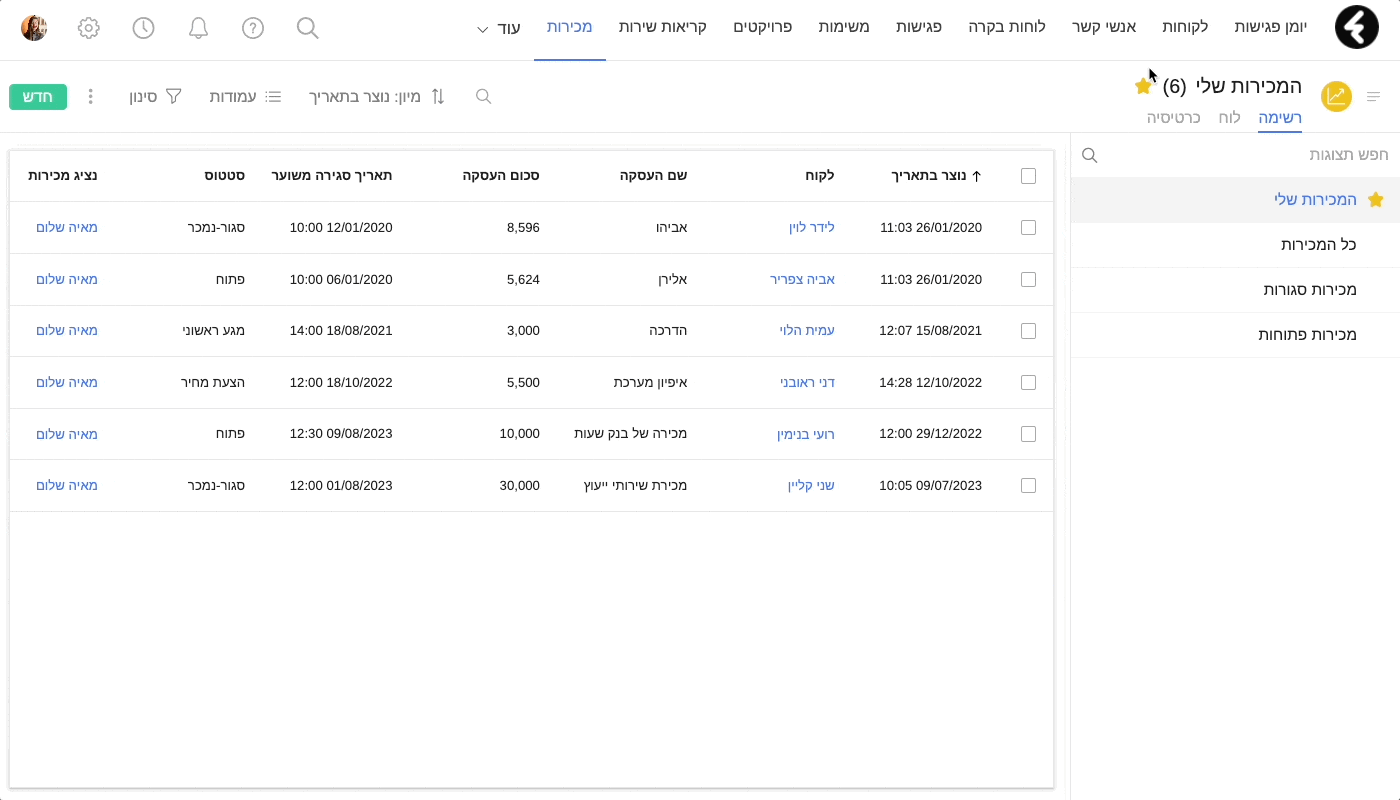
Task: Open customer link רועי בנימין
Action: point(806,434)
